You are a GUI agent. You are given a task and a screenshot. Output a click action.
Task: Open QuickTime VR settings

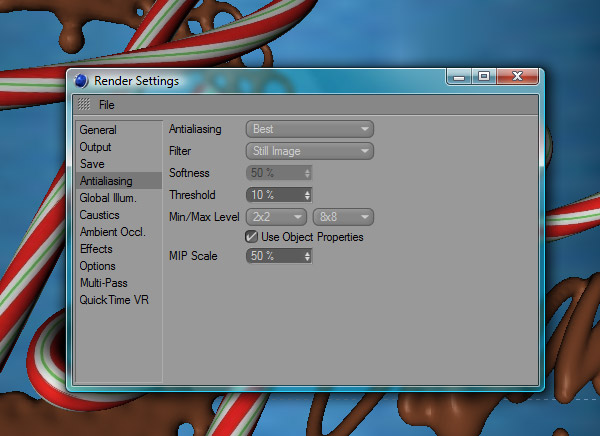point(119,300)
